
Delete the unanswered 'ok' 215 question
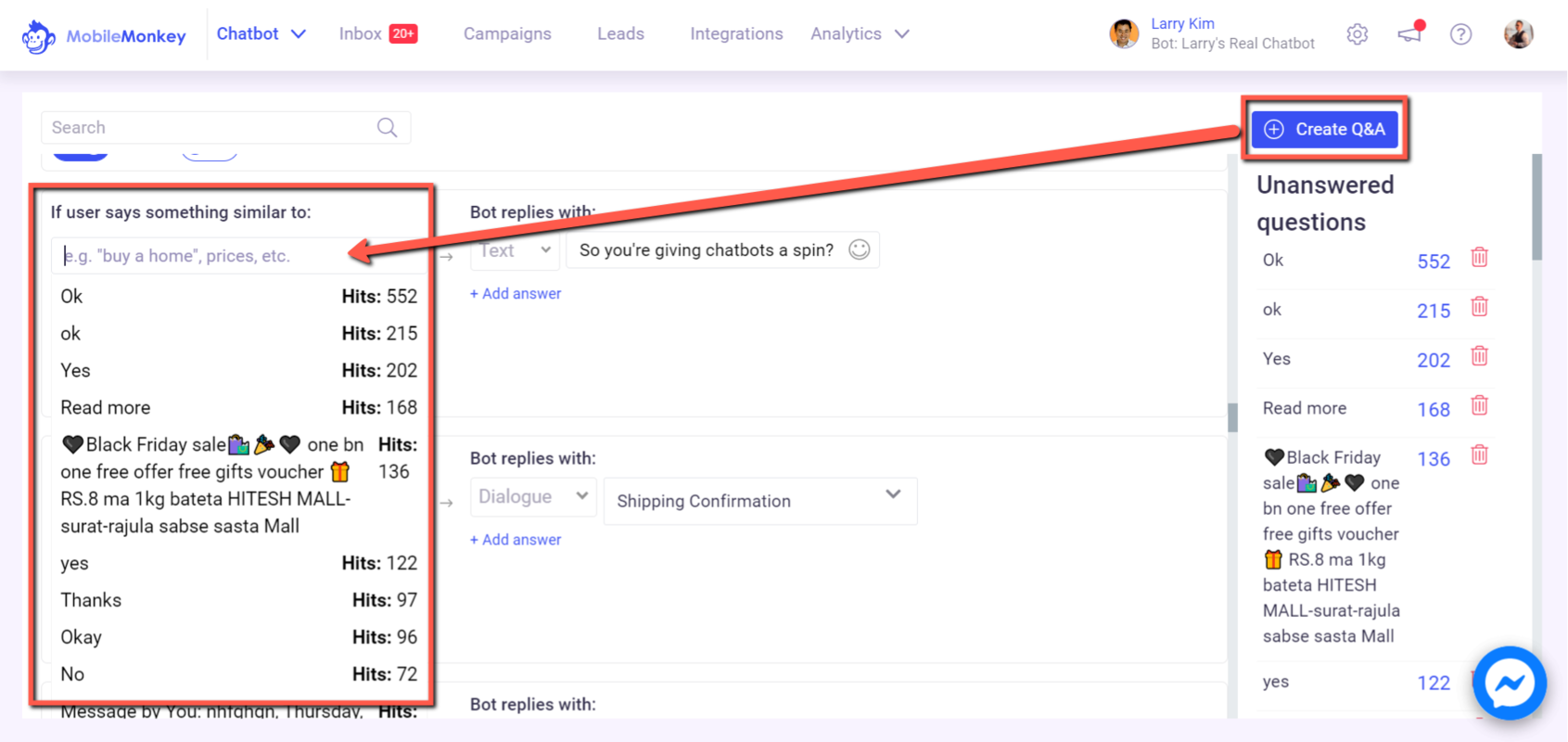[x=1480, y=307]
